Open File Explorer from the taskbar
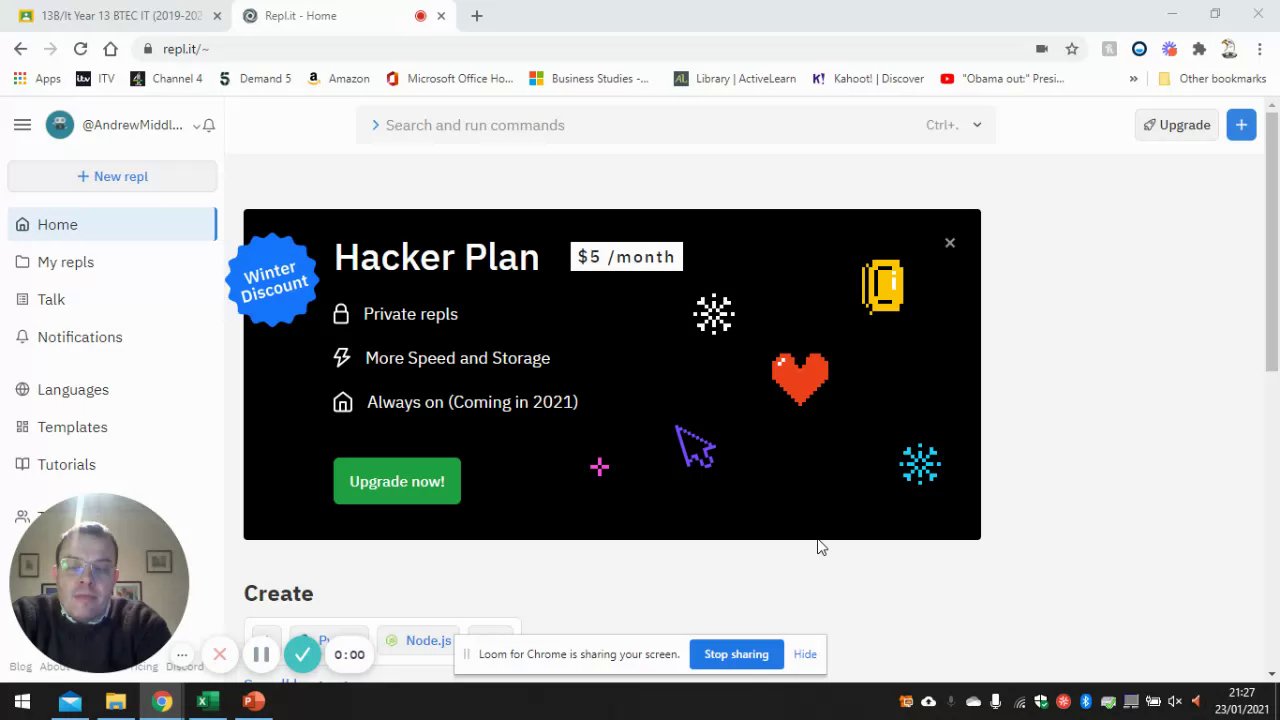1280x720 pixels. 115,702
